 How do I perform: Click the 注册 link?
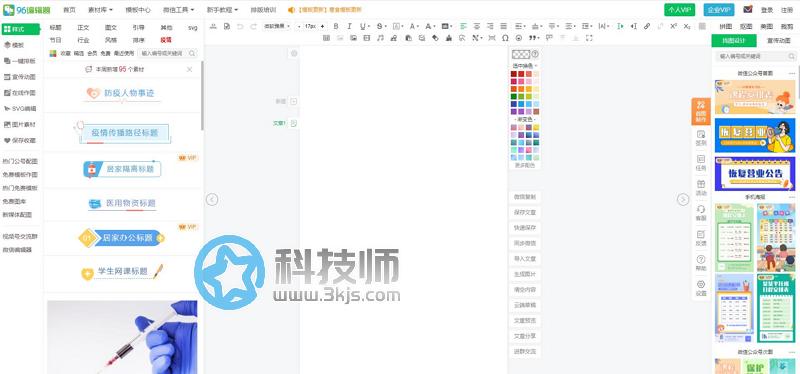787,10
